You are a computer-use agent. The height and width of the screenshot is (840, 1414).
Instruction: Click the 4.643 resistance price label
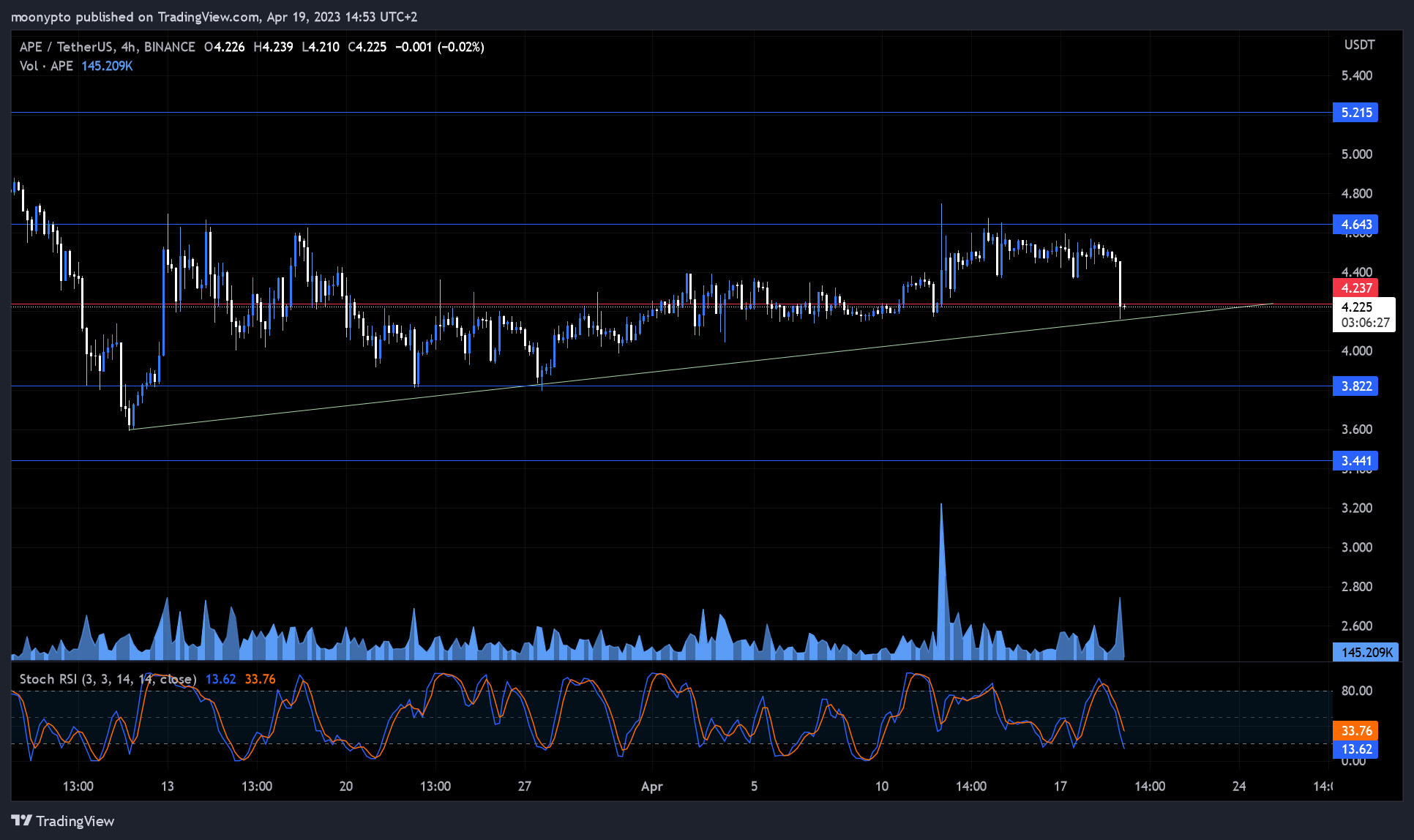[1355, 225]
